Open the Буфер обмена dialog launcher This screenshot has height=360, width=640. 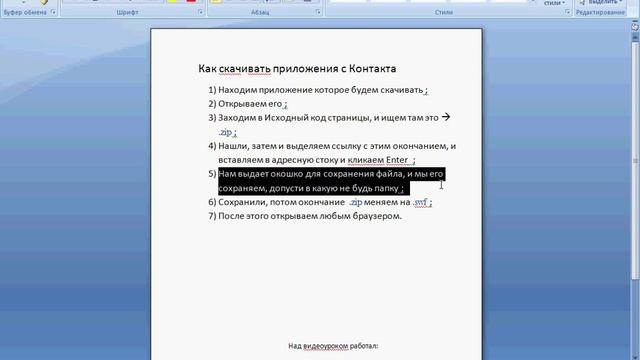(x=53, y=12)
